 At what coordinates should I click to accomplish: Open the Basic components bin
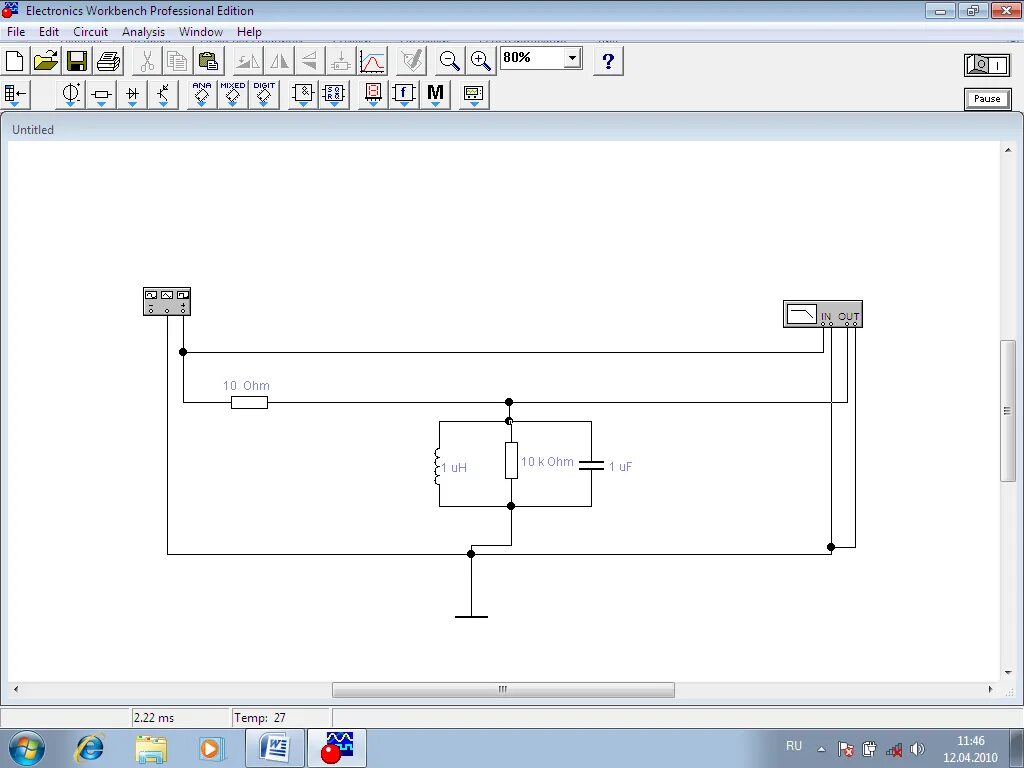click(x=101, y=94)
